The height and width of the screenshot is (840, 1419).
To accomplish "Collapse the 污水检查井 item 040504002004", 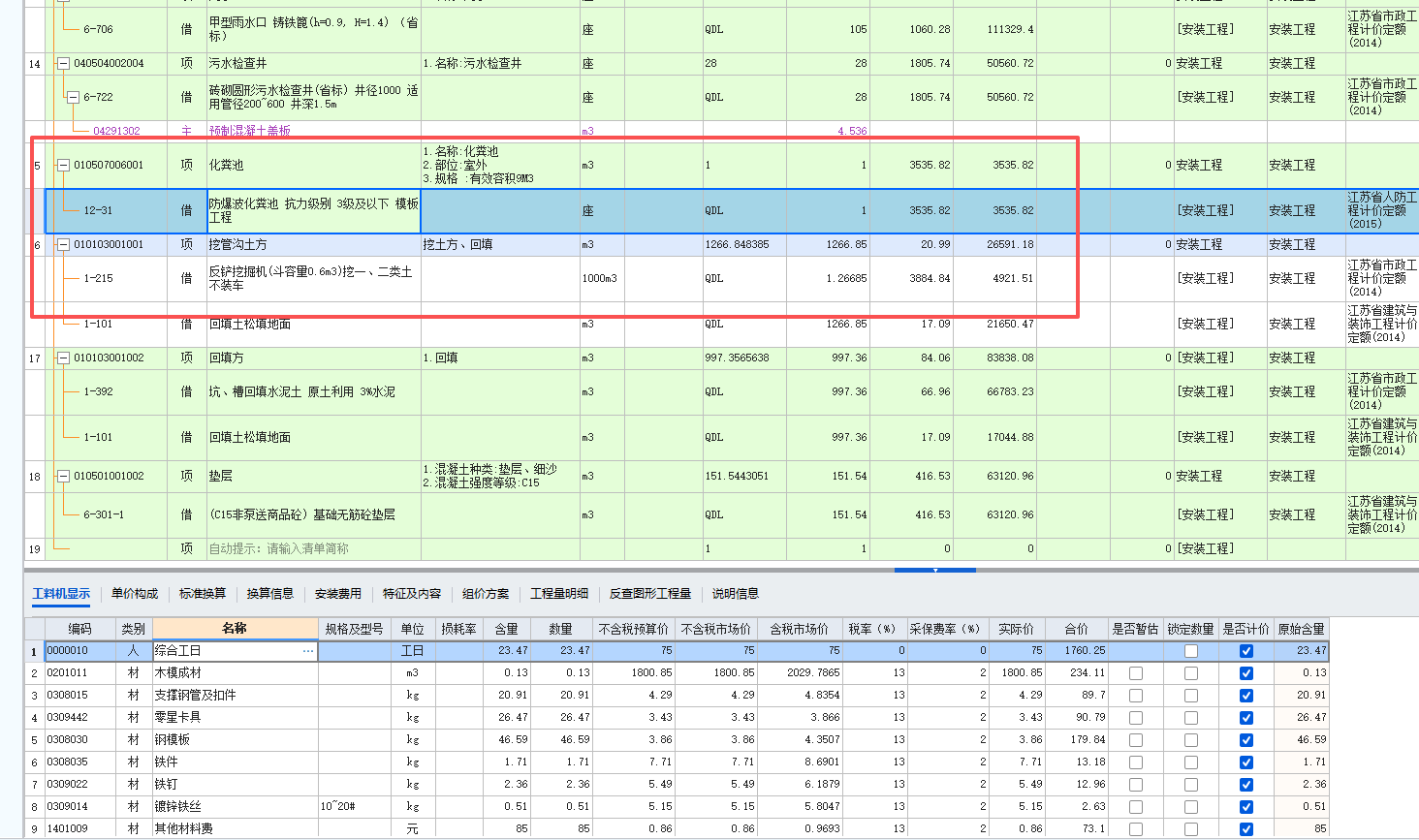I will coord(63,63).
